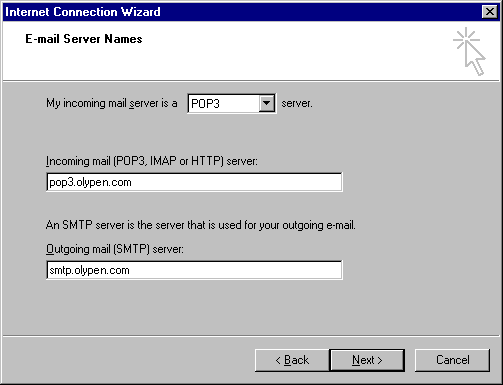This screenshot has width=503, height=385.
Task: Click the "Outgoing mail (SMTP) server:" label
Action: click(115, 249)
